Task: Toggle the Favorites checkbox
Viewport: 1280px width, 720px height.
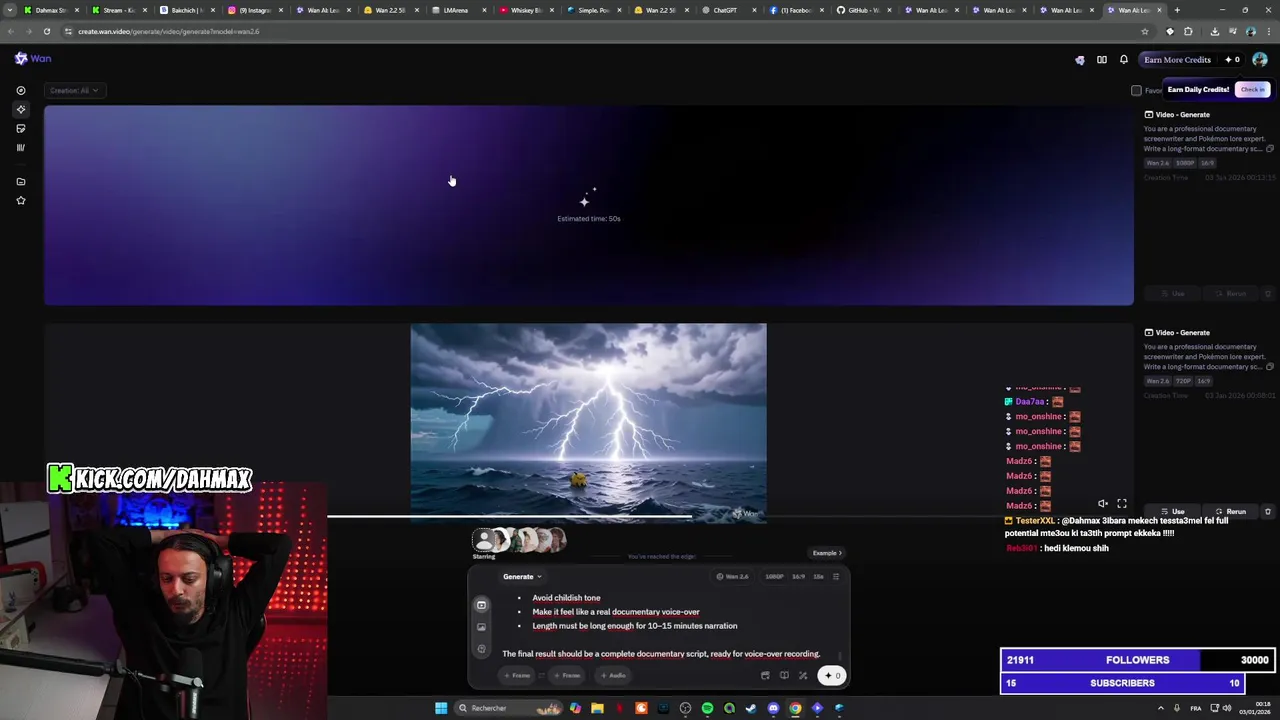Action: 1136,90
